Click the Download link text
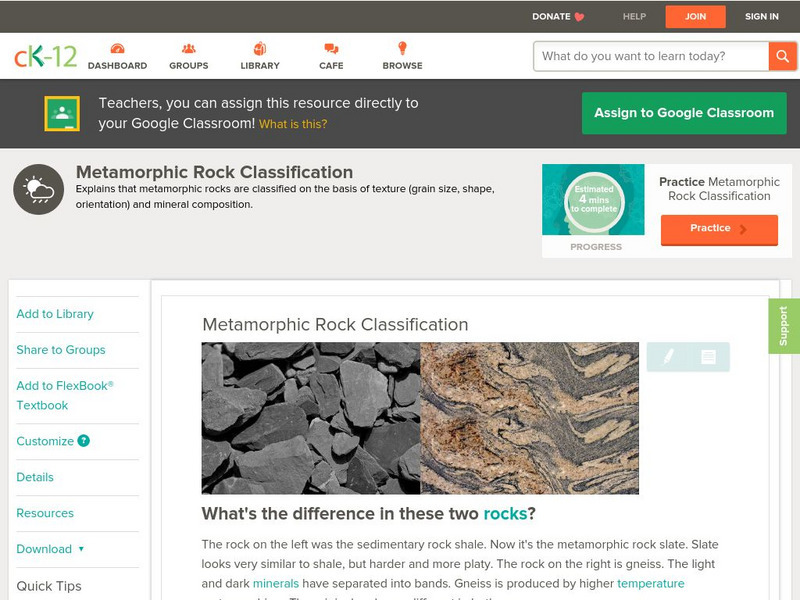 click(x=44, y=549)
